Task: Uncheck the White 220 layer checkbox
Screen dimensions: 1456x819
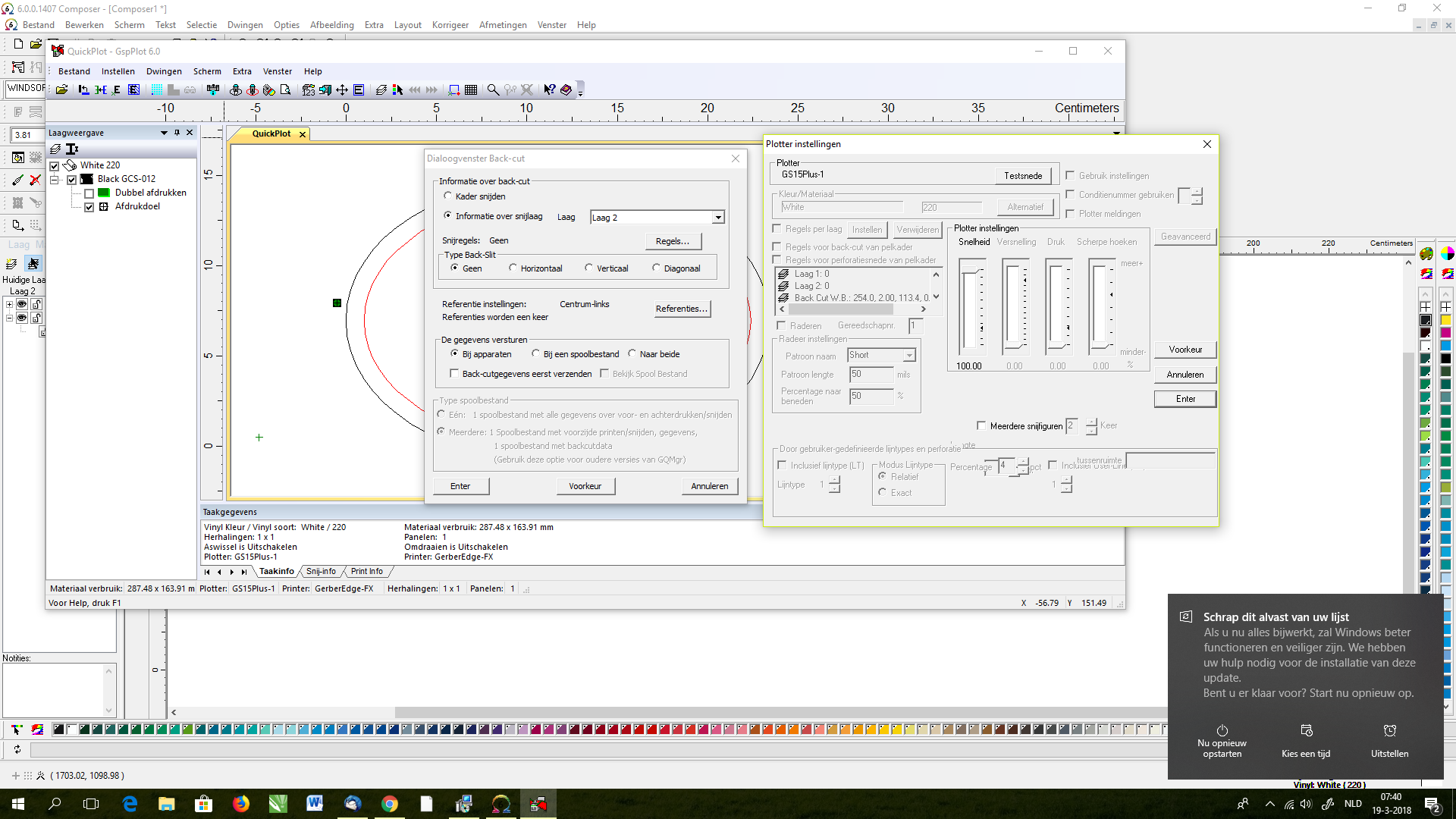Action: pos(55,165)
